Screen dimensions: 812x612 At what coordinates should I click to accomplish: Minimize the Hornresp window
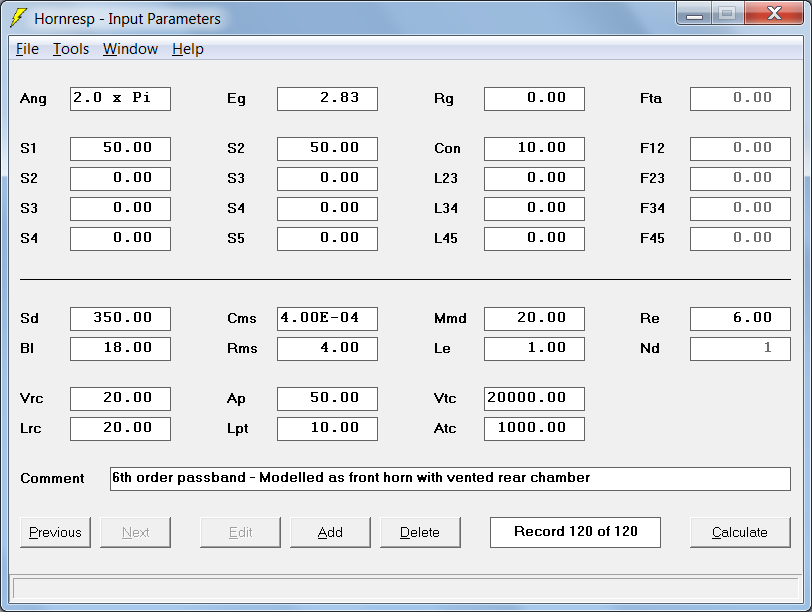pyautogui.click(x=694, y=14)
